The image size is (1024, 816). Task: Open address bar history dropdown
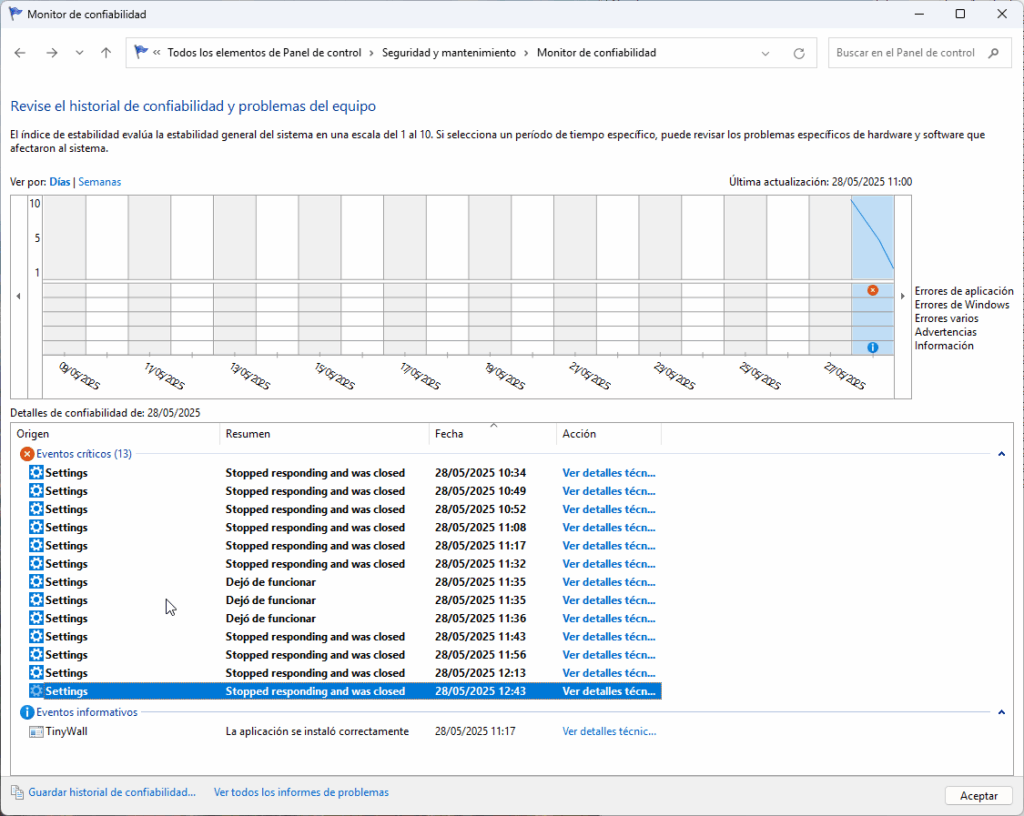(765, 54)
